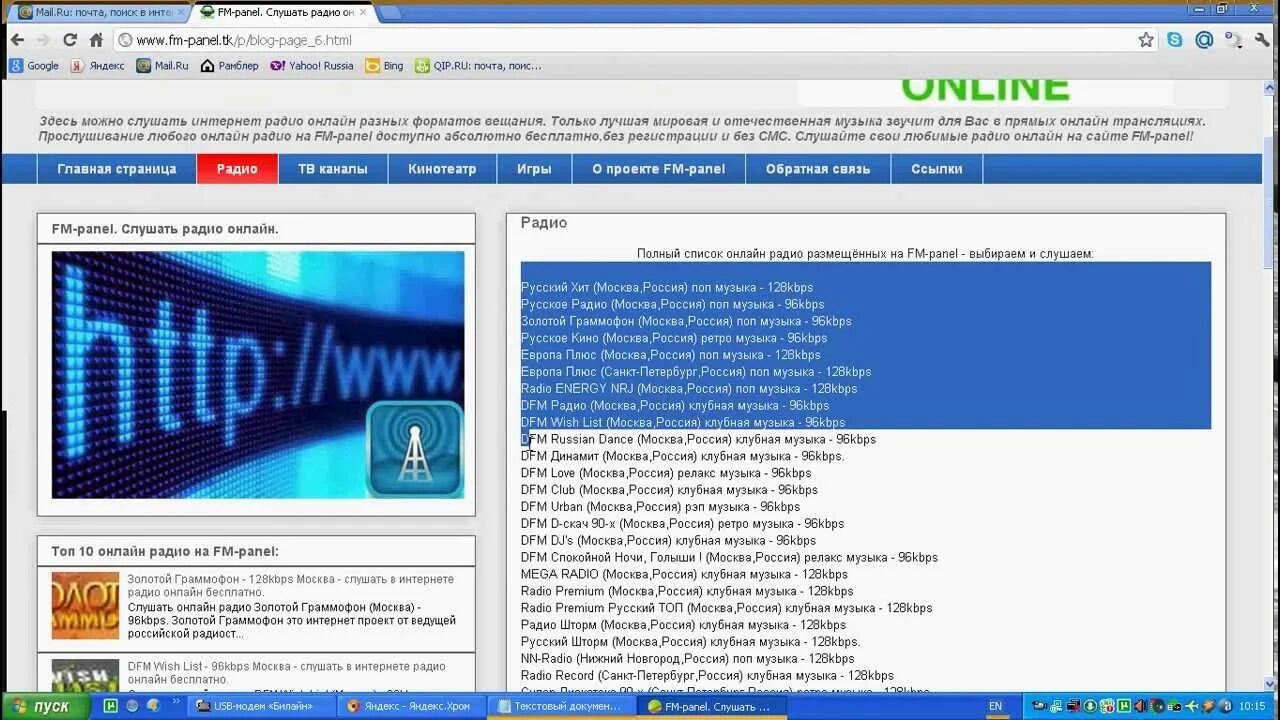Select Radio ENERGY NRJ station
Viewport: 1280px width, 720px height.
tap(689, 388)
